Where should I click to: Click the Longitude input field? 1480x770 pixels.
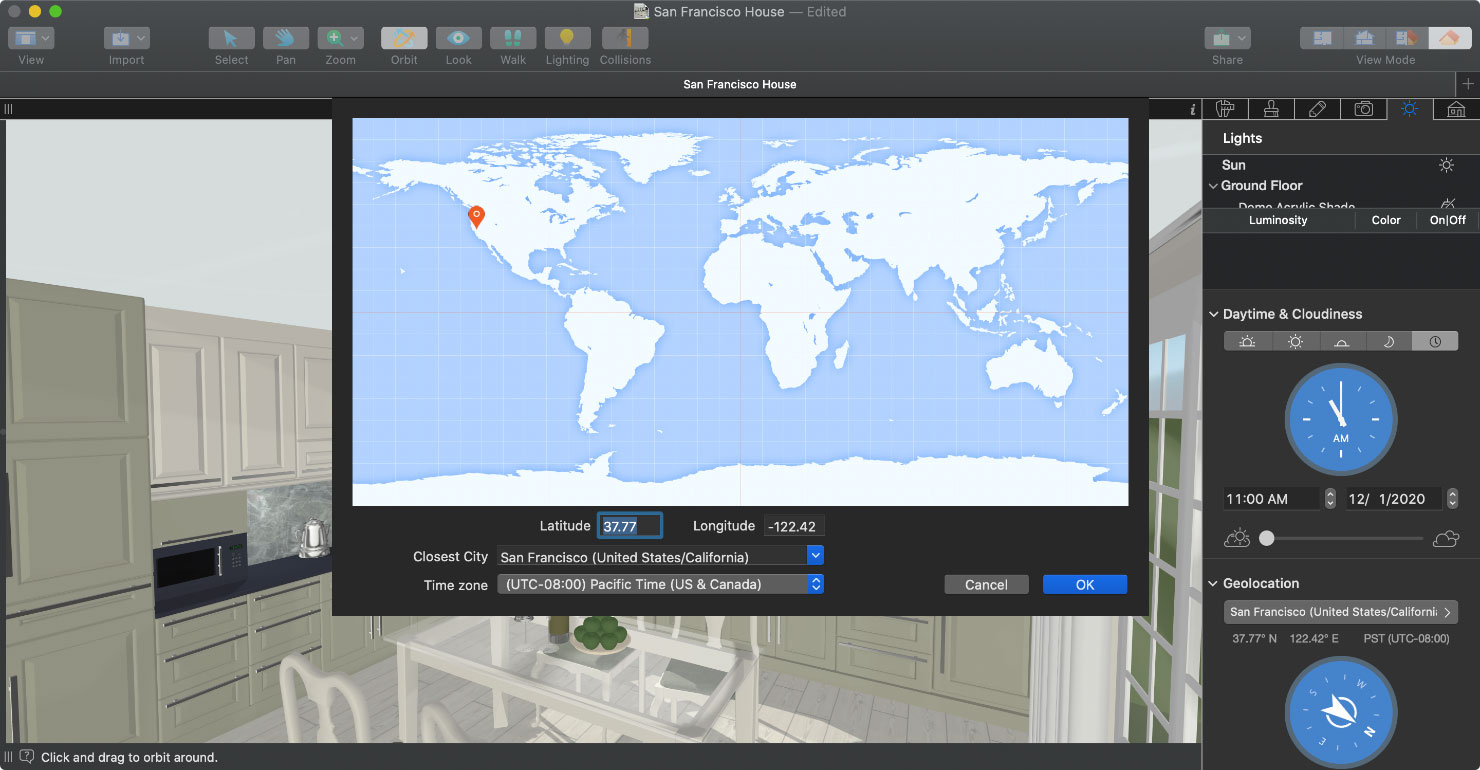(794, 526)
